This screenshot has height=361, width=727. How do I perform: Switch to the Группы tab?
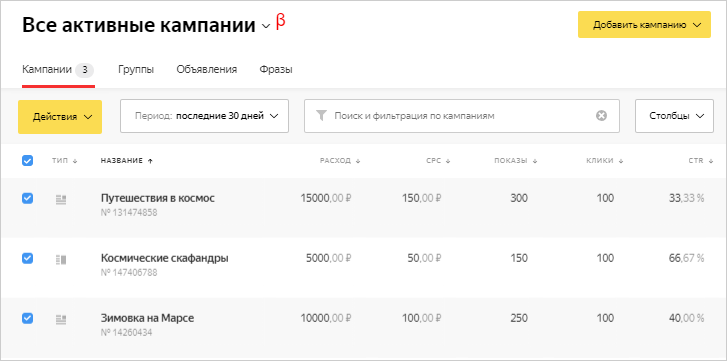click(x=136, y=70)
